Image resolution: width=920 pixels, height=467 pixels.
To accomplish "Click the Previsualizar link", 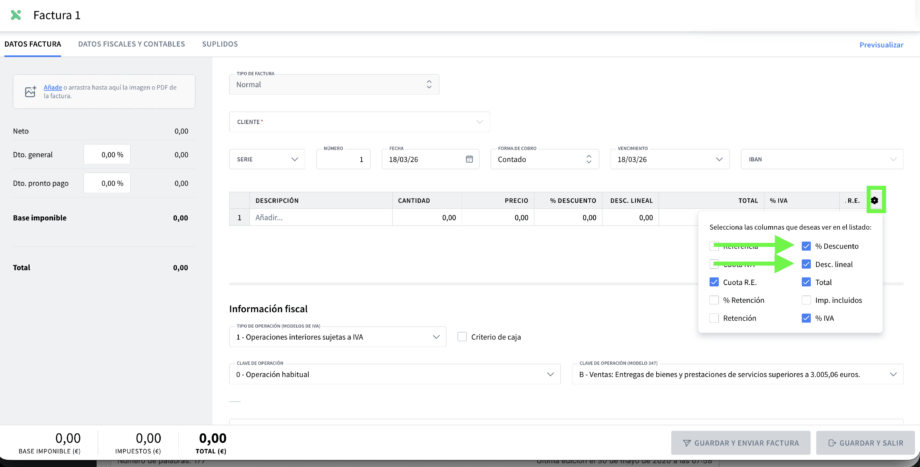I will tap(880, 45).
